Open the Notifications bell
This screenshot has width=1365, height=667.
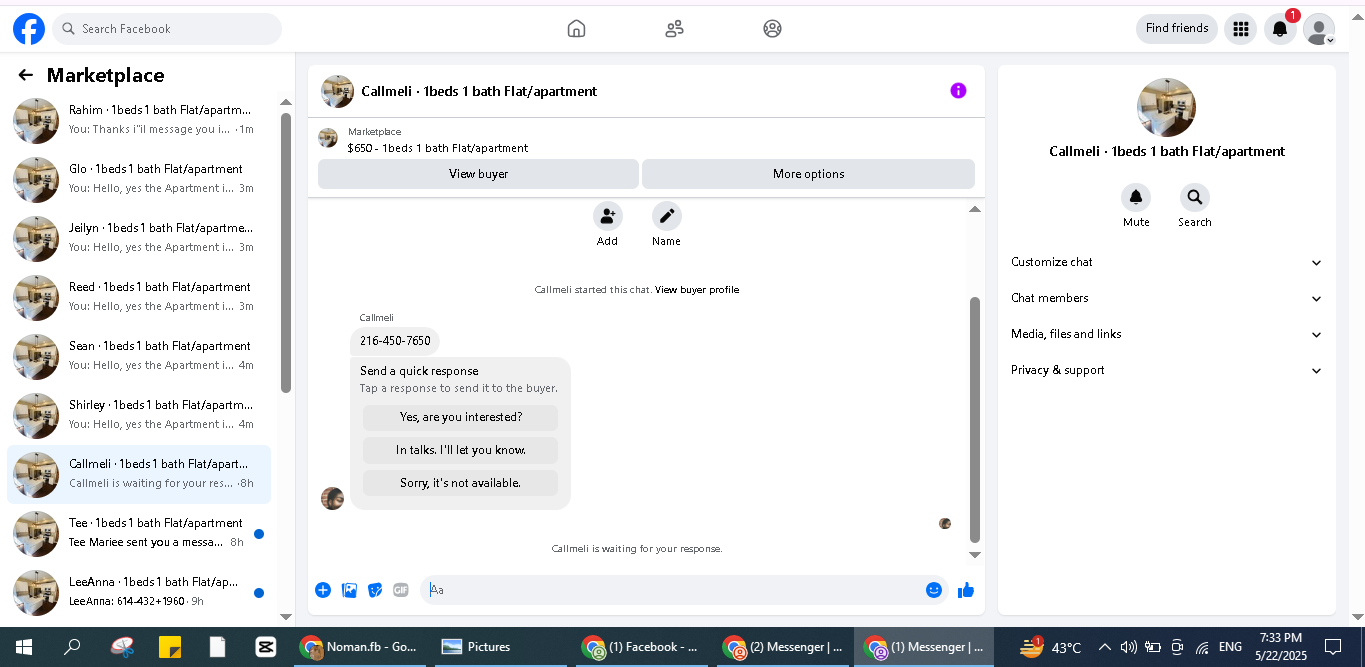[x=1280, y=29]
